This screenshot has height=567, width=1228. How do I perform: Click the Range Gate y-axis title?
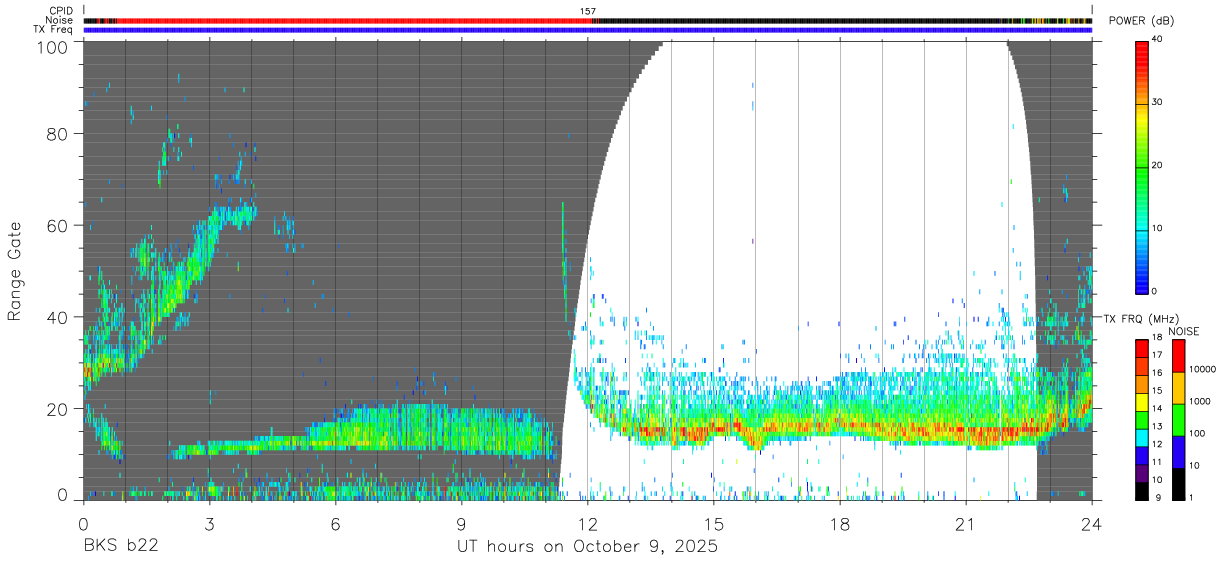[15, 271]
